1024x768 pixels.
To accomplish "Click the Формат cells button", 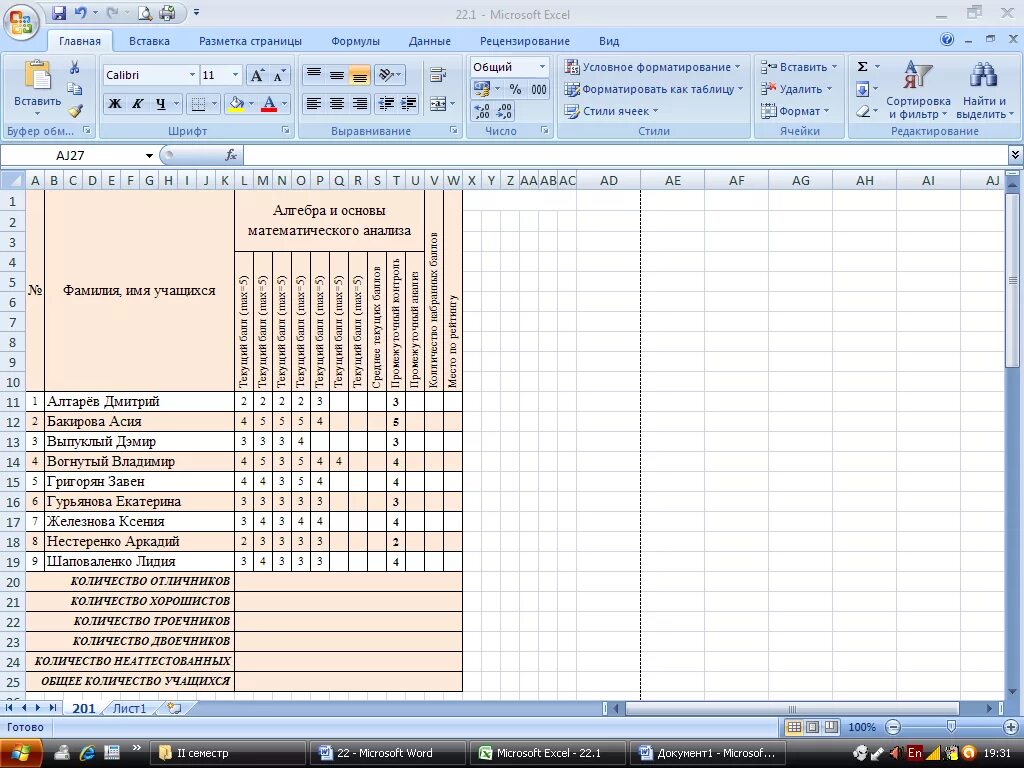I will (795, 111).
